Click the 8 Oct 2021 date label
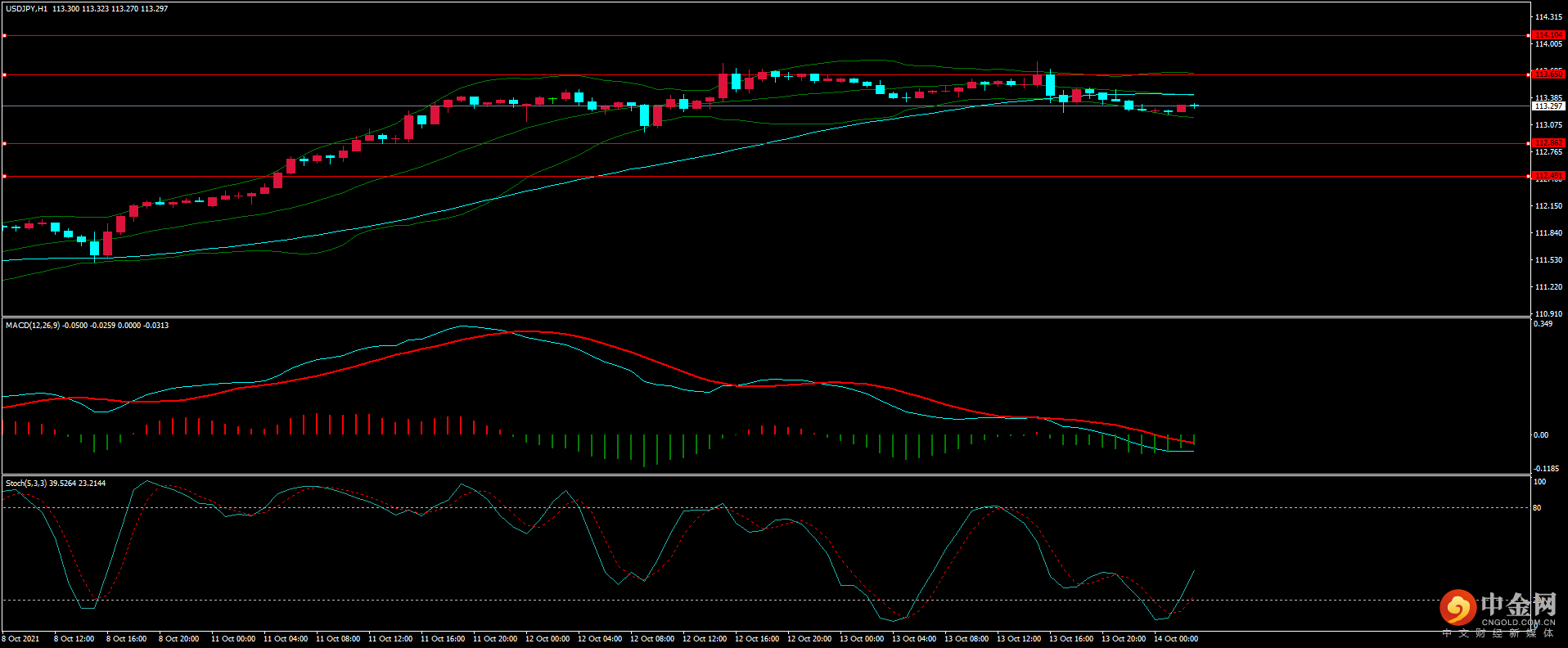Screen dimensions: 1568x648 pos(20,639)
